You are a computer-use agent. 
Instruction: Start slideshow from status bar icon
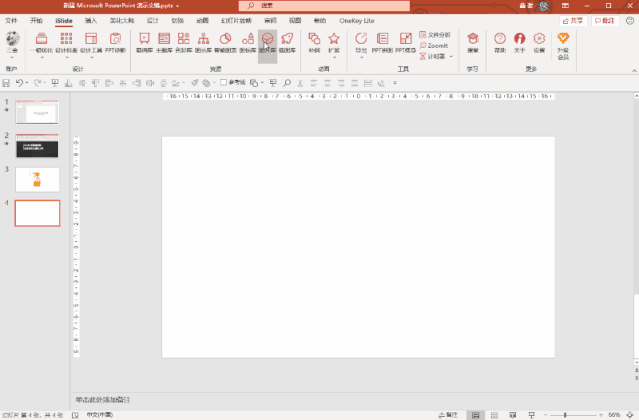[531, 415]
